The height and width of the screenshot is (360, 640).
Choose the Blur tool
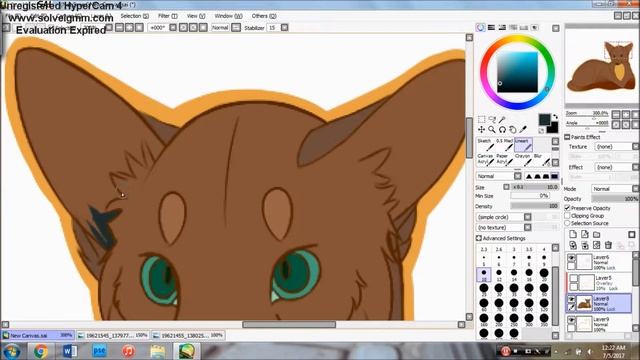tap(542, 160)
